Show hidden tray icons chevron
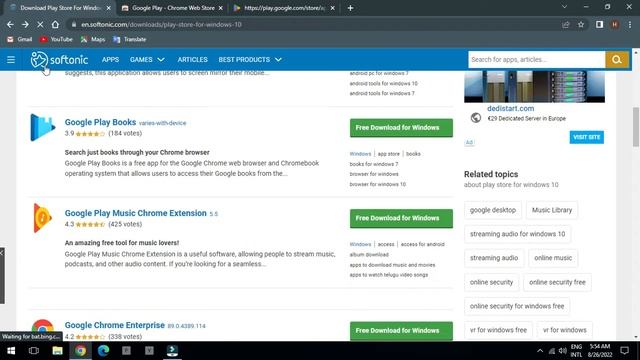This screenshot has height=360, width=640. [x=540, y=351]
